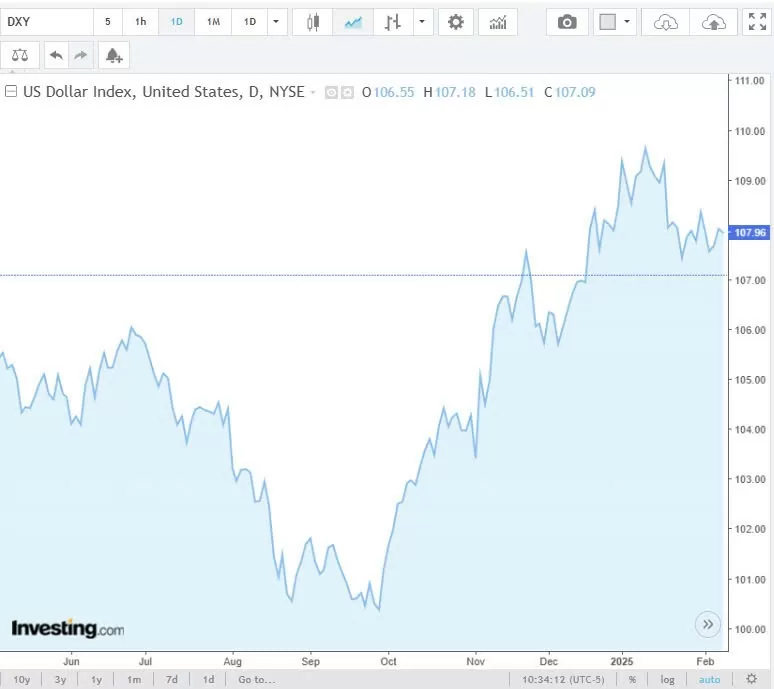This screenshot has height=689, width=774.
Task: Set date range to 3y
Action: pos(61,680)
